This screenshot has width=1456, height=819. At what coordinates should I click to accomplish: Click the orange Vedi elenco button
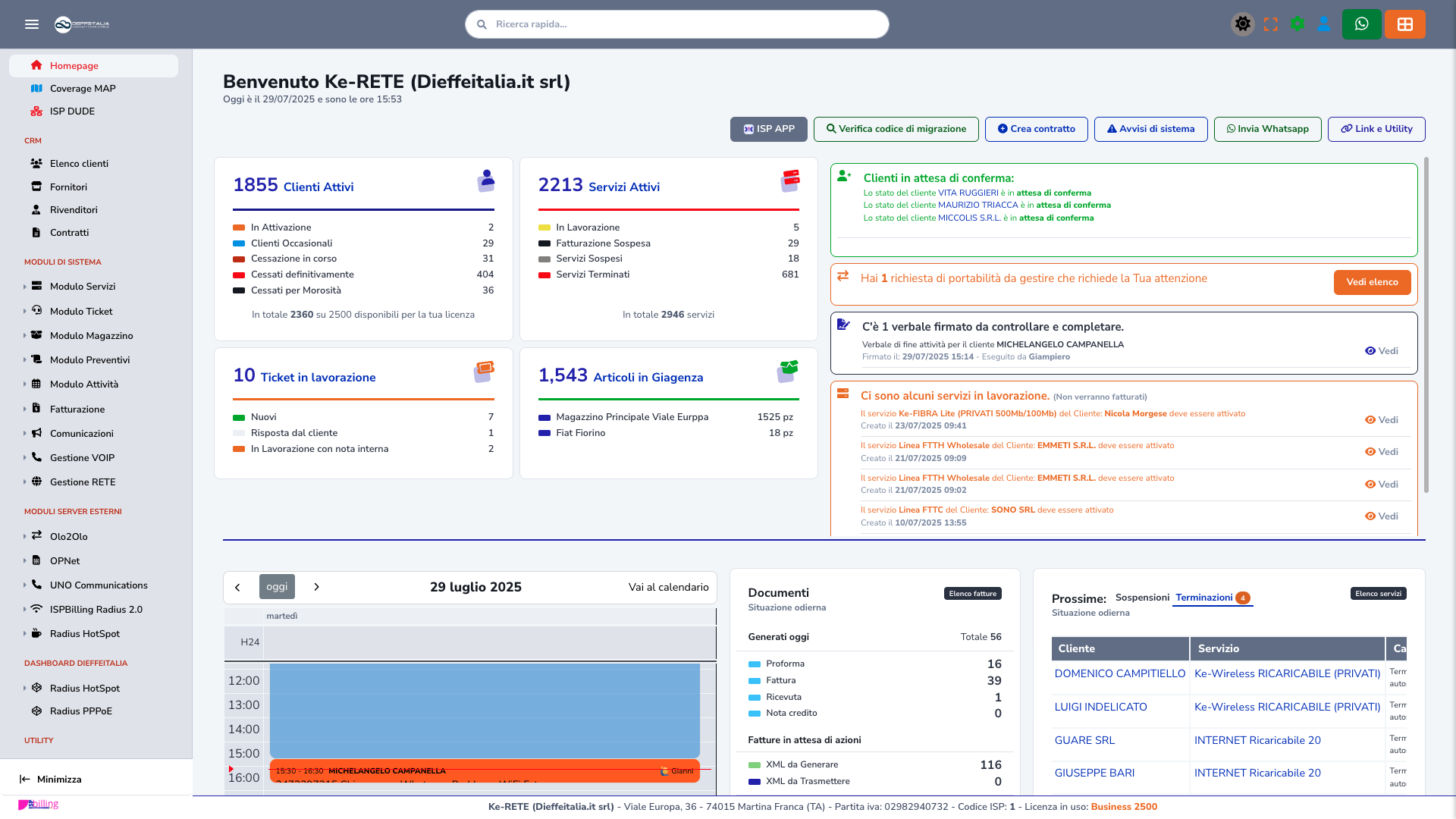pyautogui.click(x=1372, y=282)
